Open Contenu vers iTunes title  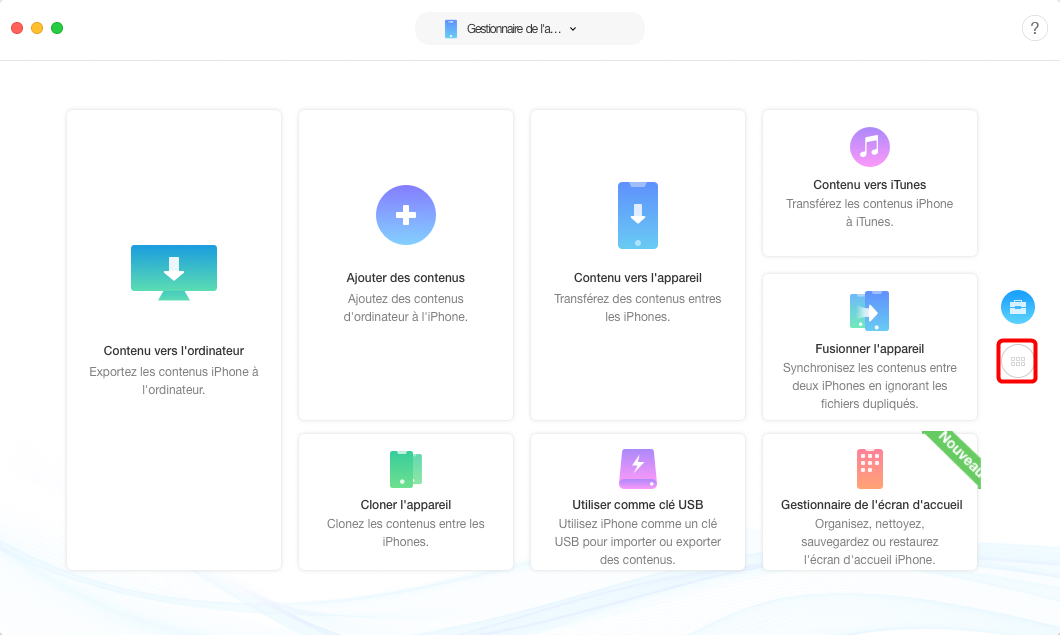pyautogui.click(x=869, y=185)
